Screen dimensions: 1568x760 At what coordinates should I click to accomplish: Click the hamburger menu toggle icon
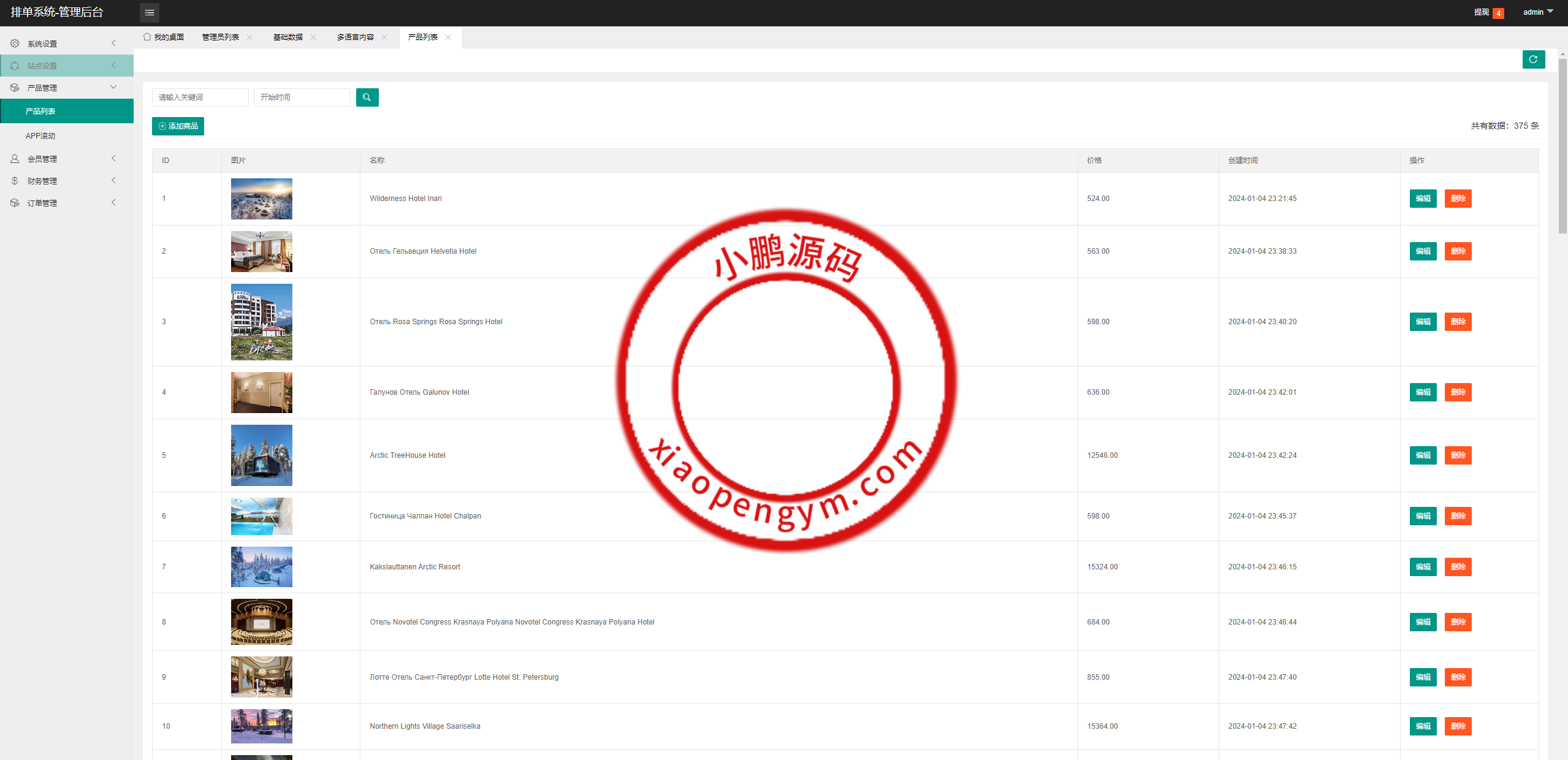[149, 12]
